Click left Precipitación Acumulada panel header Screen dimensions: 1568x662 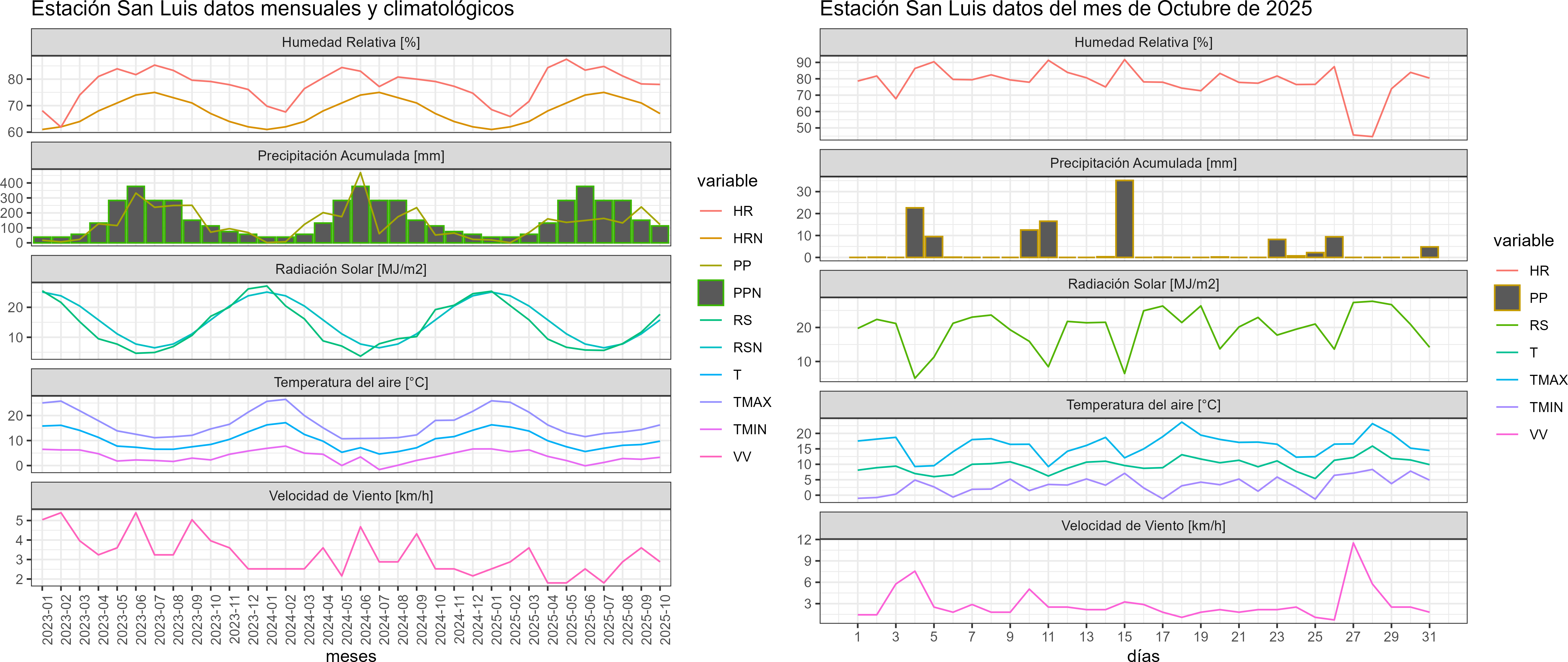pyautogui.click(x=351, y=156)
